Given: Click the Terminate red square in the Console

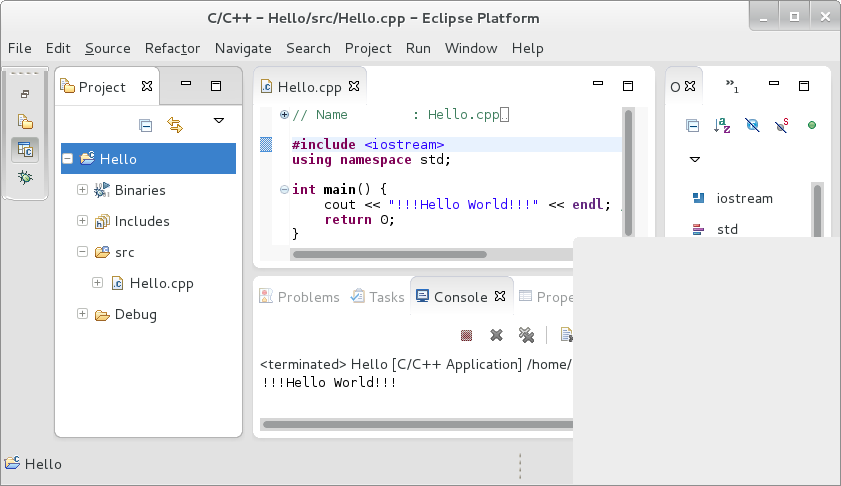Looking at the screenshot, I should (x=467, y=335).
